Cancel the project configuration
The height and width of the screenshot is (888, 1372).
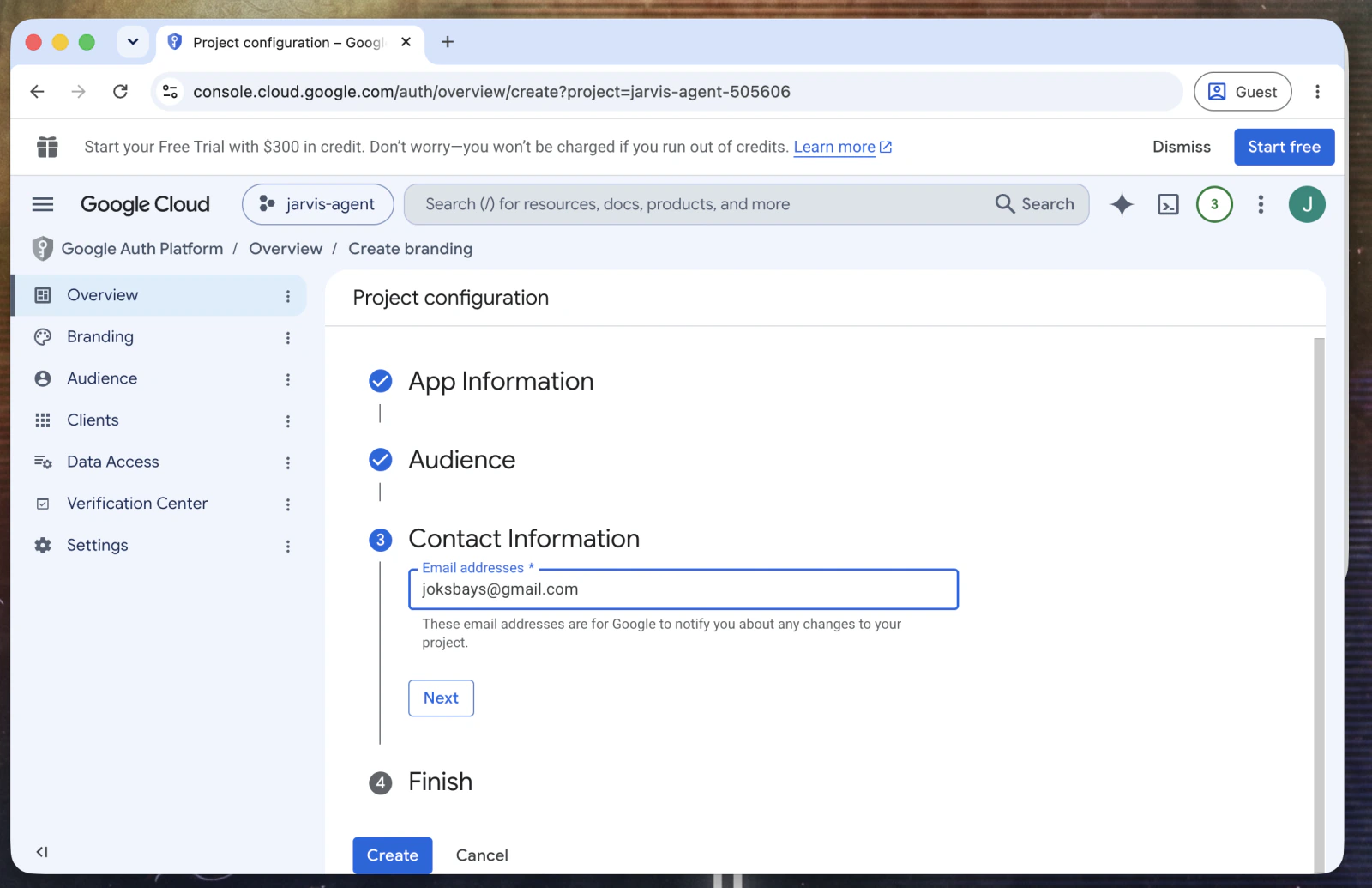pyautogui.click(x=482, y=855)
